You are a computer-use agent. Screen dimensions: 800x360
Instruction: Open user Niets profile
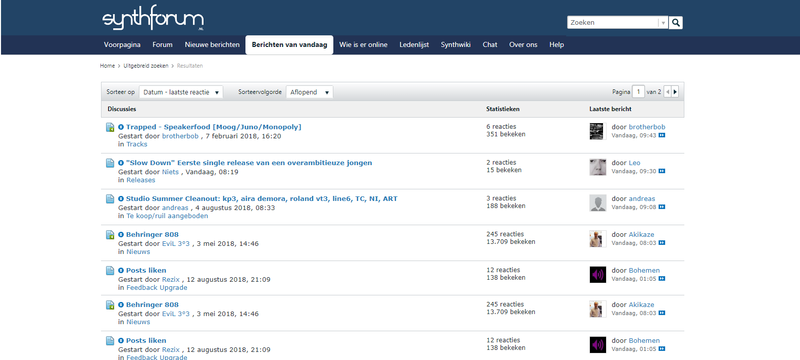[x=170, y=172]
